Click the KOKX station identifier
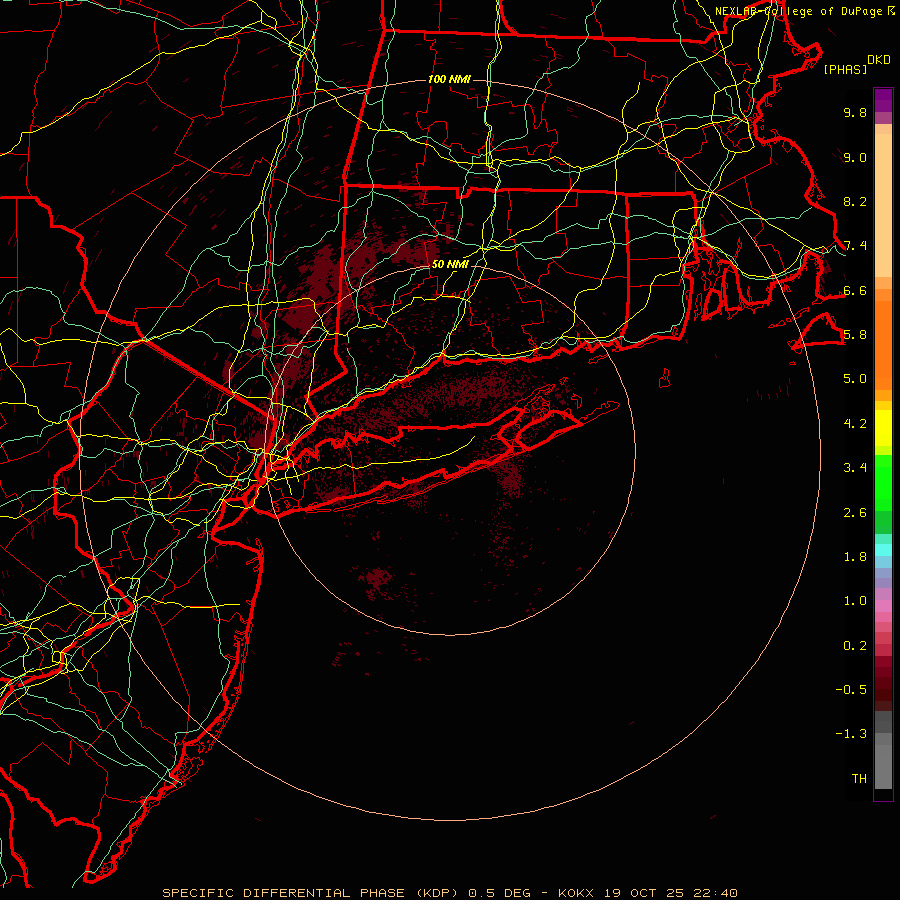 576,893
